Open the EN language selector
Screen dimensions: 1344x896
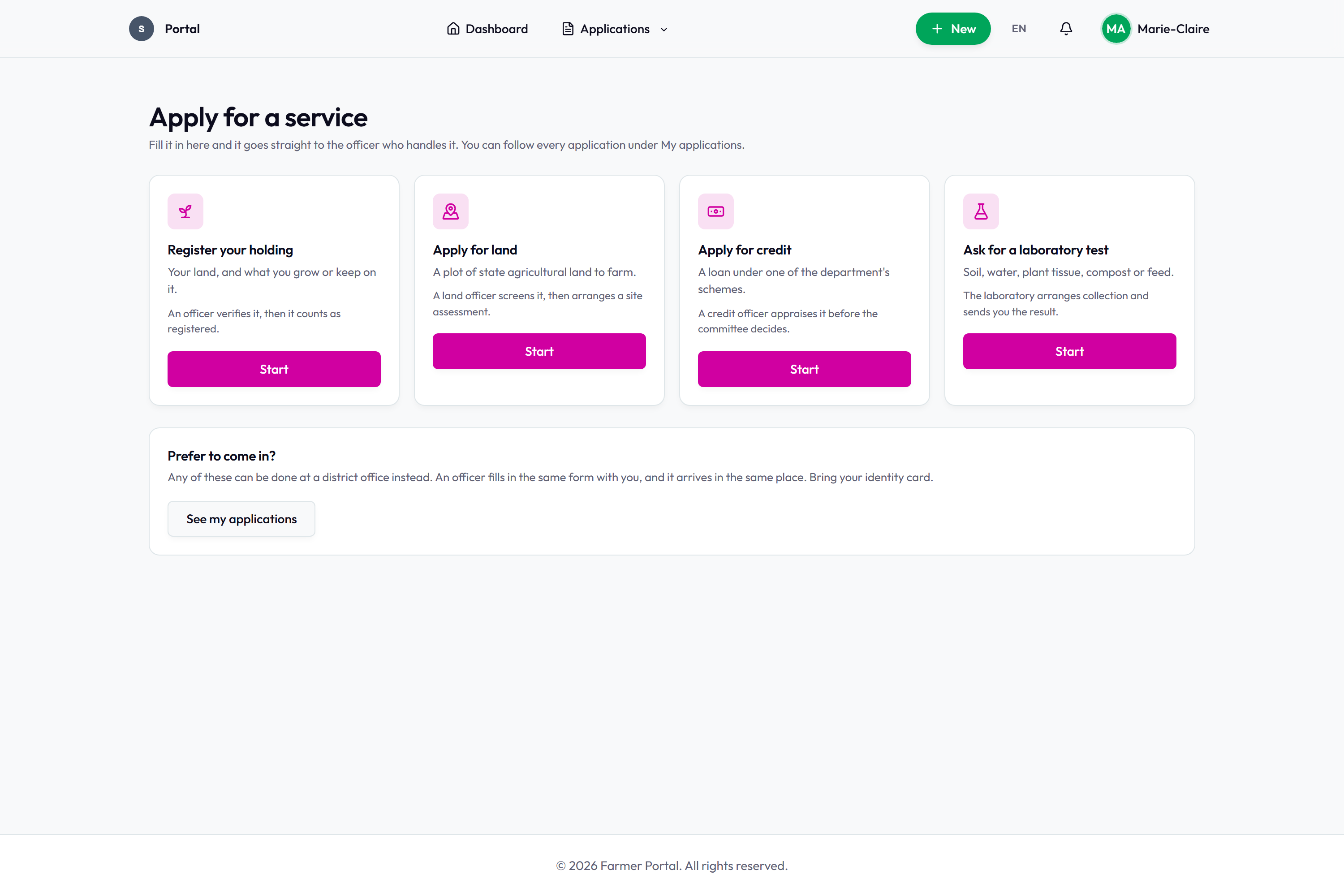click(x=1018, y=29)
